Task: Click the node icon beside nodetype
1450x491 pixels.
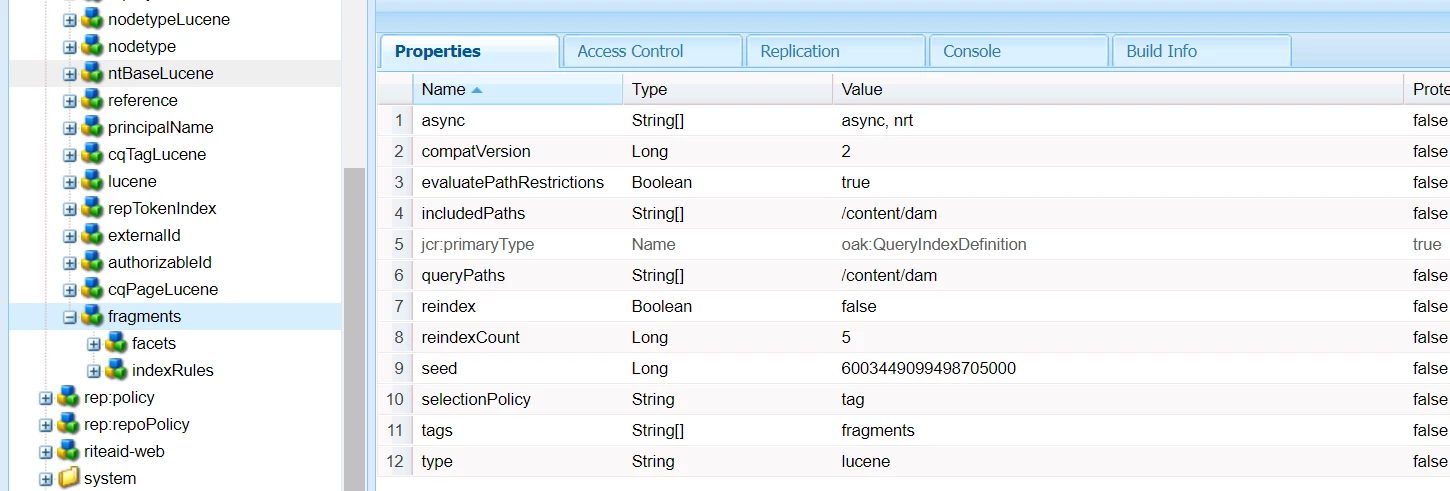Action: click(x=92, y=46)
